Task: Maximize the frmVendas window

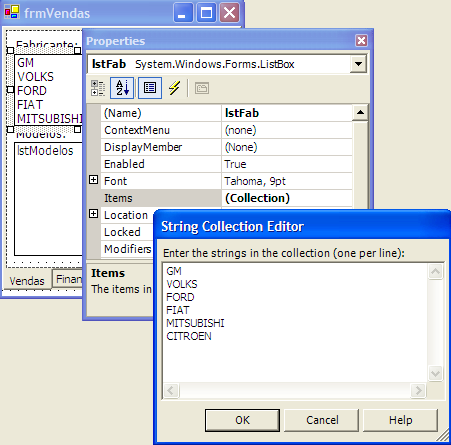Action: pyautogui.click(x=206, y=13)
